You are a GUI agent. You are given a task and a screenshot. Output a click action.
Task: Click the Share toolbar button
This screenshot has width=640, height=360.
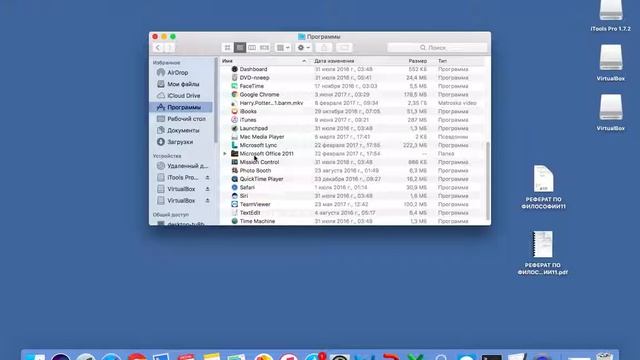324,48
